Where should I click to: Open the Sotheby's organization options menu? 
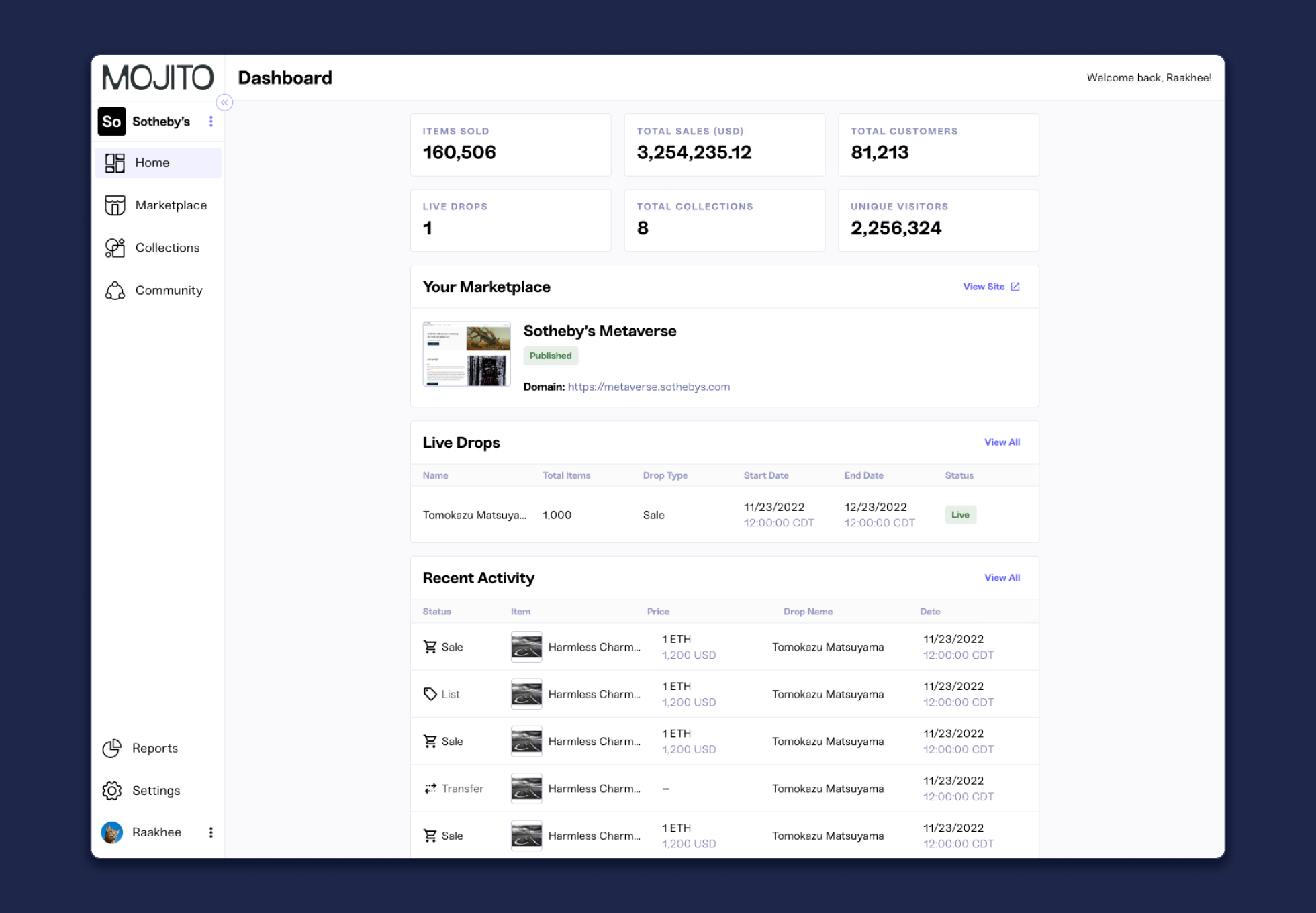(211, 122)
